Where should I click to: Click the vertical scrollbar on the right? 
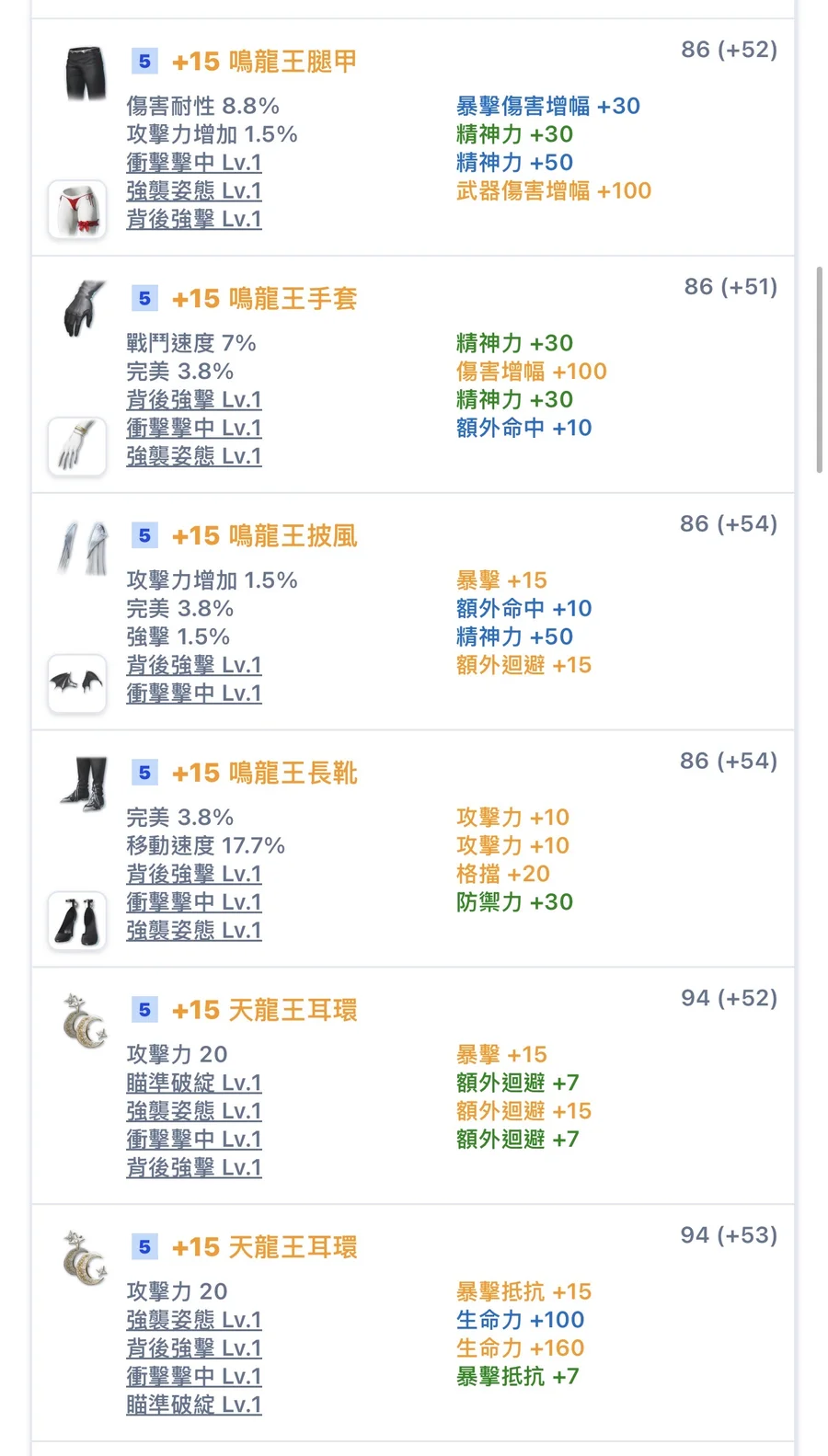point(819,370)
